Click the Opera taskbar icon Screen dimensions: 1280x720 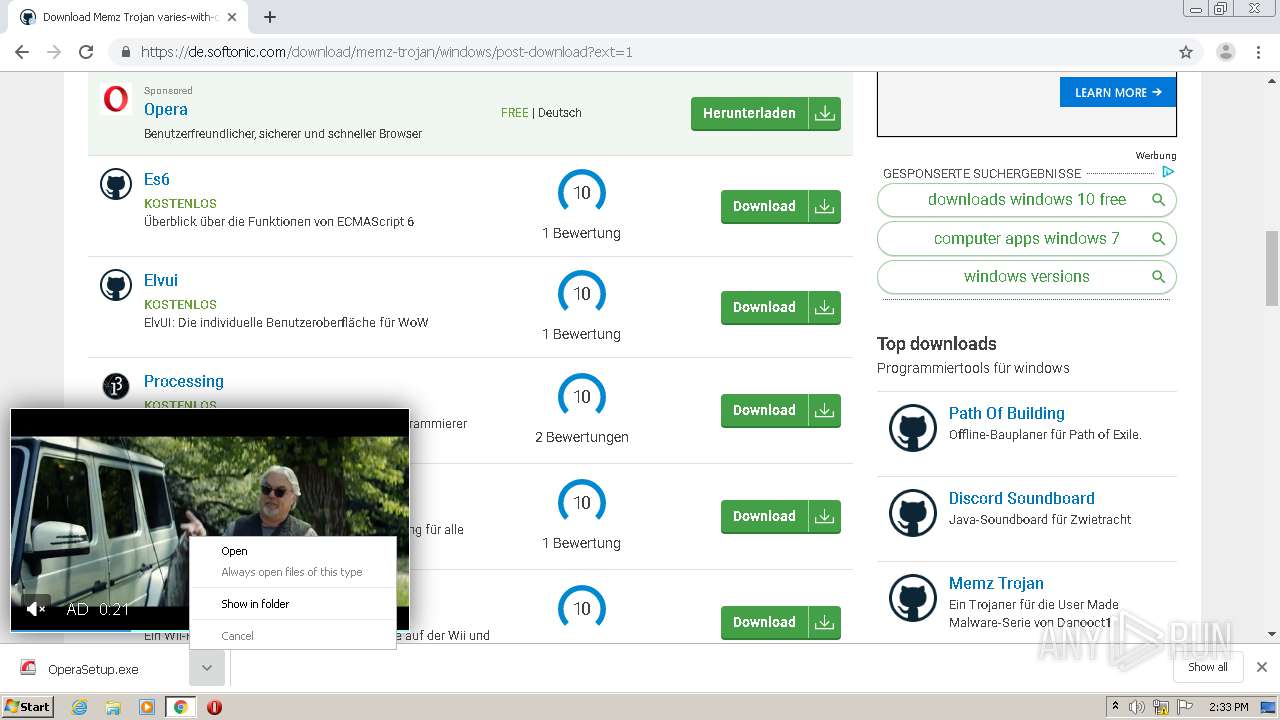[x=214, y=707]
